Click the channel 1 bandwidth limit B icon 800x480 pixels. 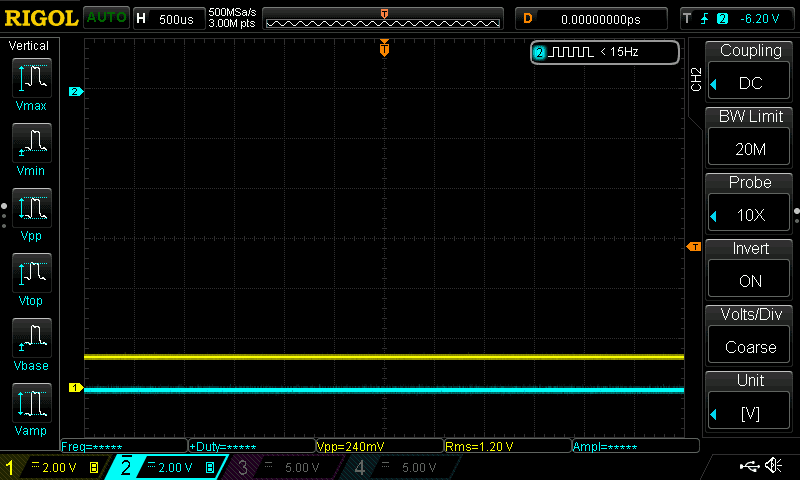(x=94, y=467)
